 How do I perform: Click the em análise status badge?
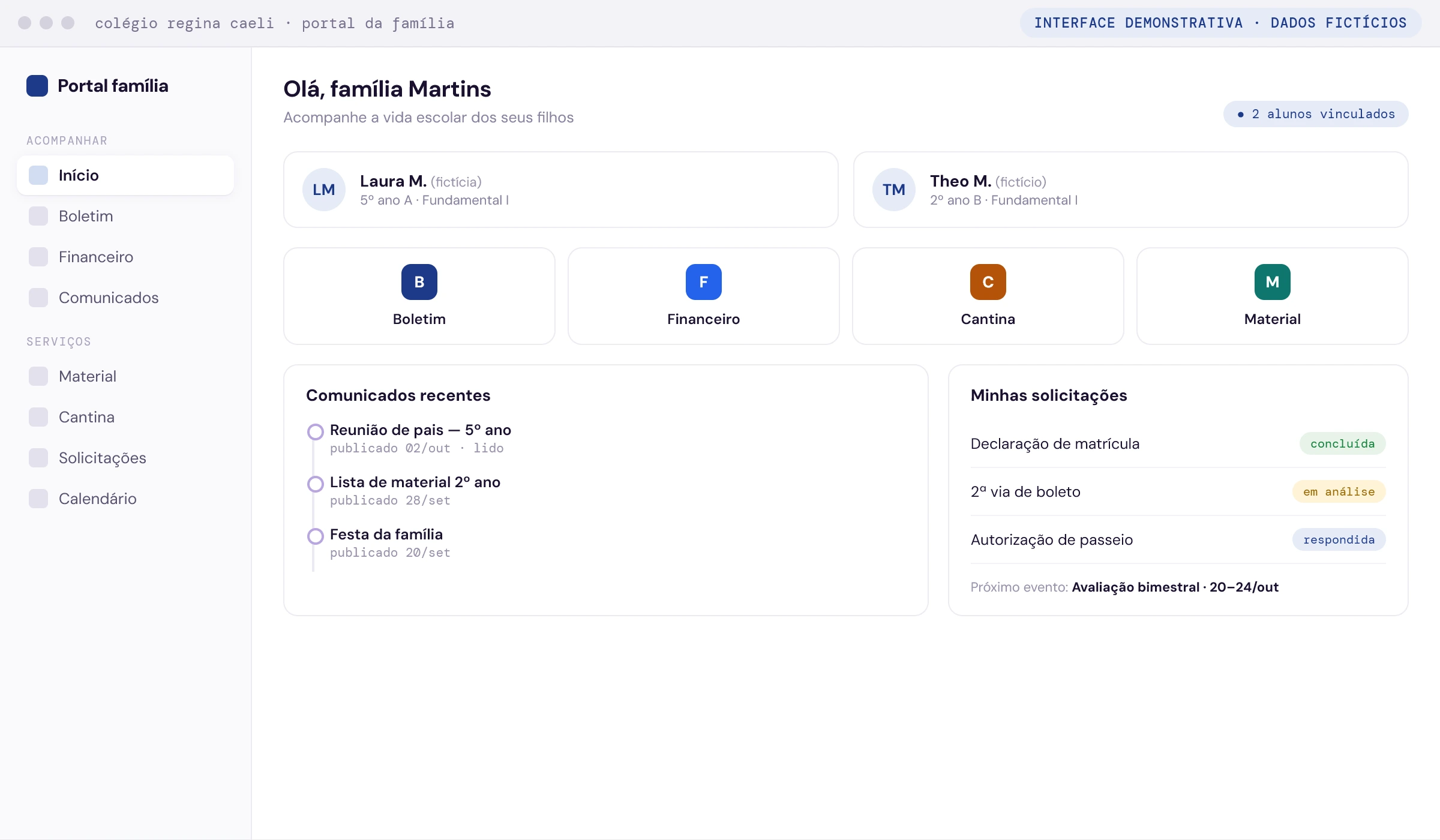click(x=1339, y=492)
